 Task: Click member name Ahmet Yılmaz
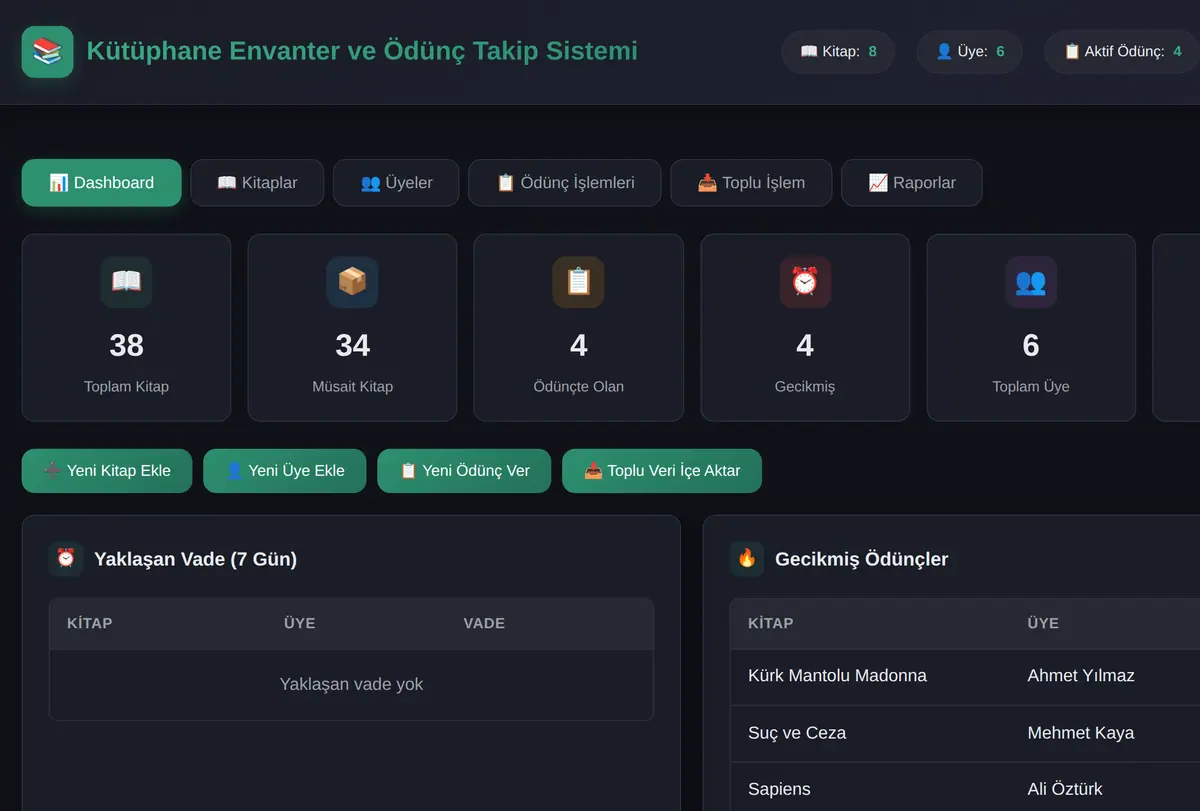tap(1081, 676)
